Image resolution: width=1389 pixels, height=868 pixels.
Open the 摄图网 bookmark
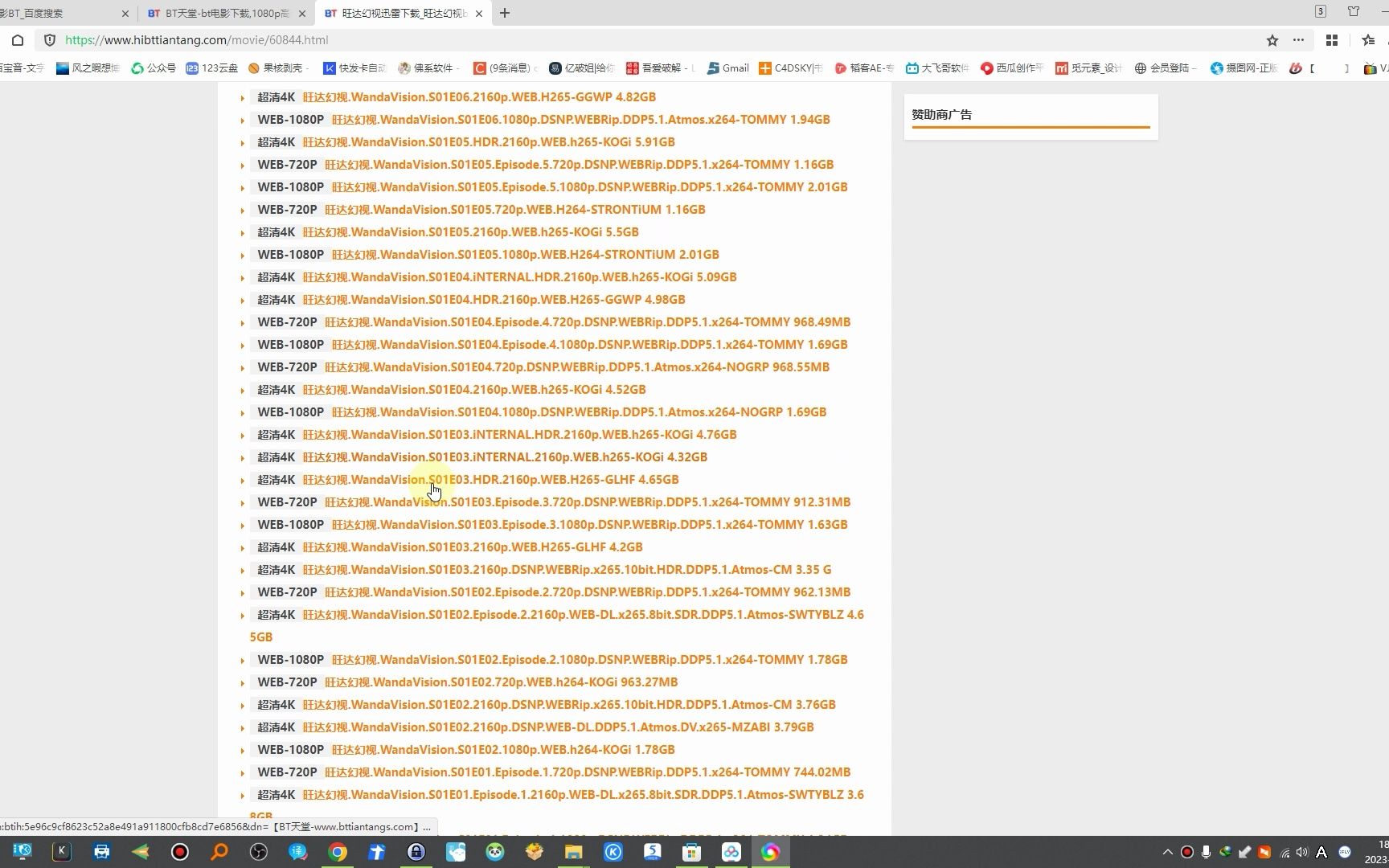tap(1244, 68)
